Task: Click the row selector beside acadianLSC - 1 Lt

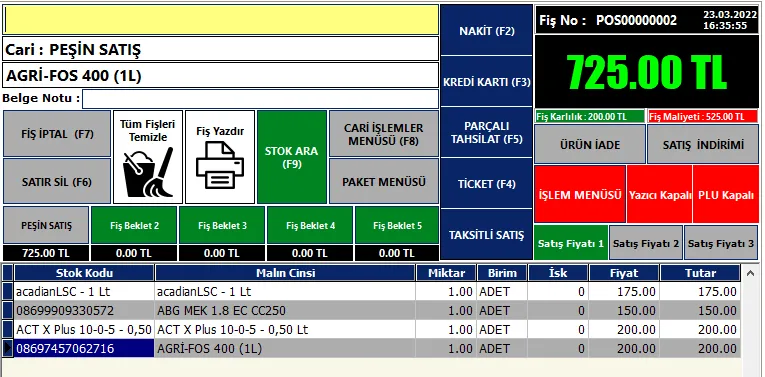Action: point(8,291)
